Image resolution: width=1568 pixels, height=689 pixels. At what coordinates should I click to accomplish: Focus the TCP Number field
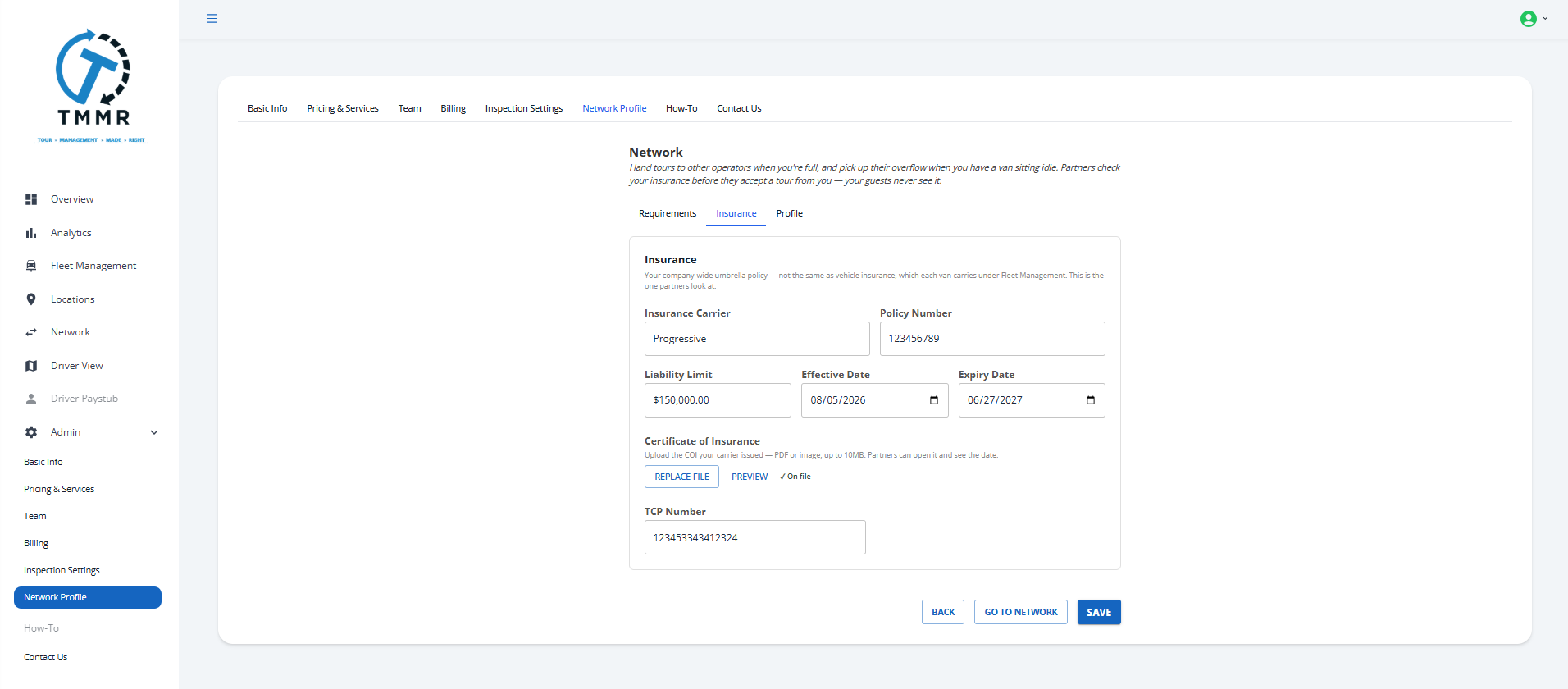755,537
